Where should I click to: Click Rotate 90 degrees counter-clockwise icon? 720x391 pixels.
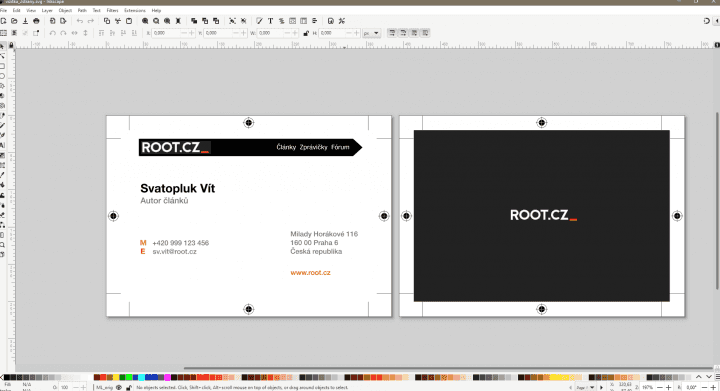coord(52,33)
